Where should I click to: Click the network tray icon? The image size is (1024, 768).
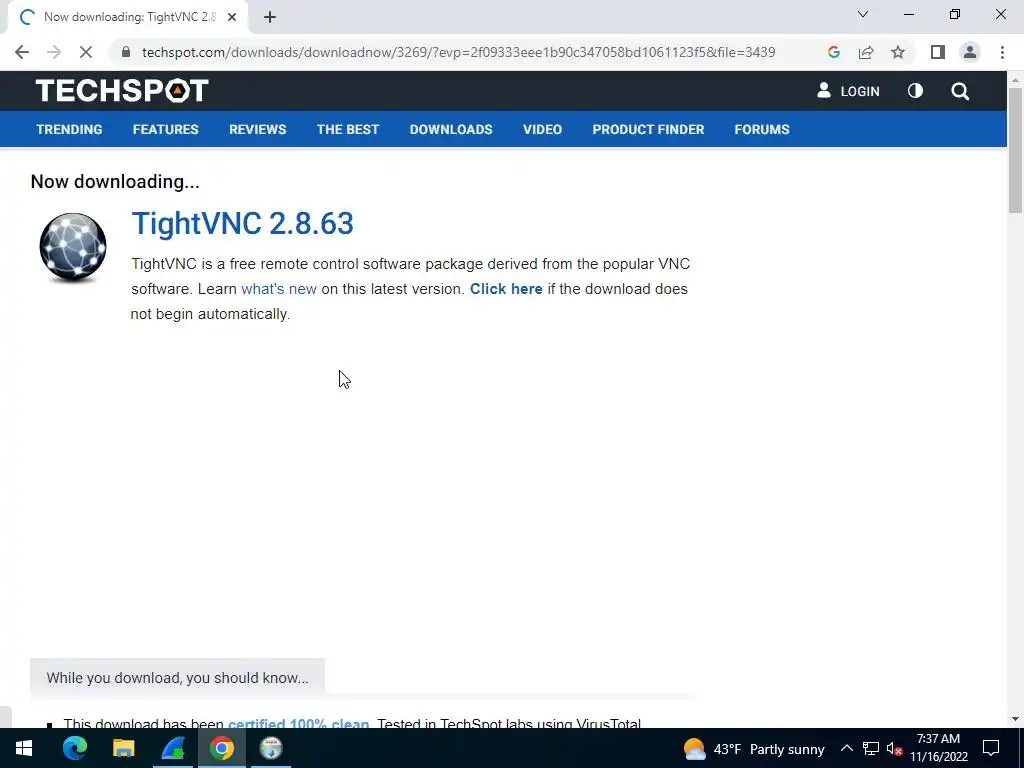(871, 748)
